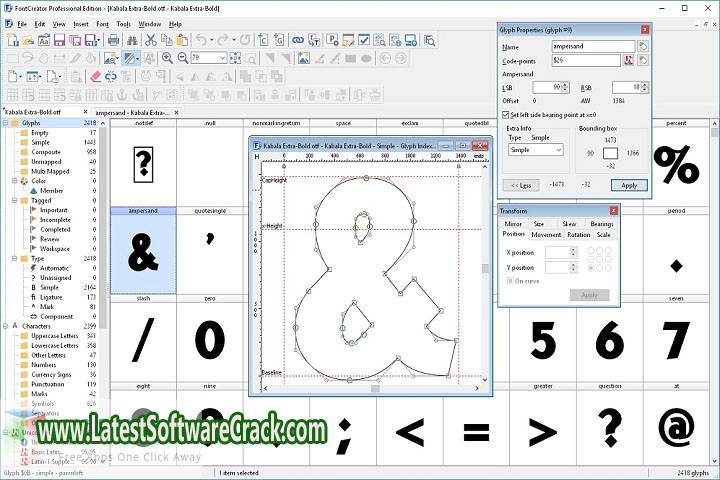This screenshot has width=720, height=480.
Task: Zoom in with the plus magnifier icon
Action: click(x=167, y=58)
